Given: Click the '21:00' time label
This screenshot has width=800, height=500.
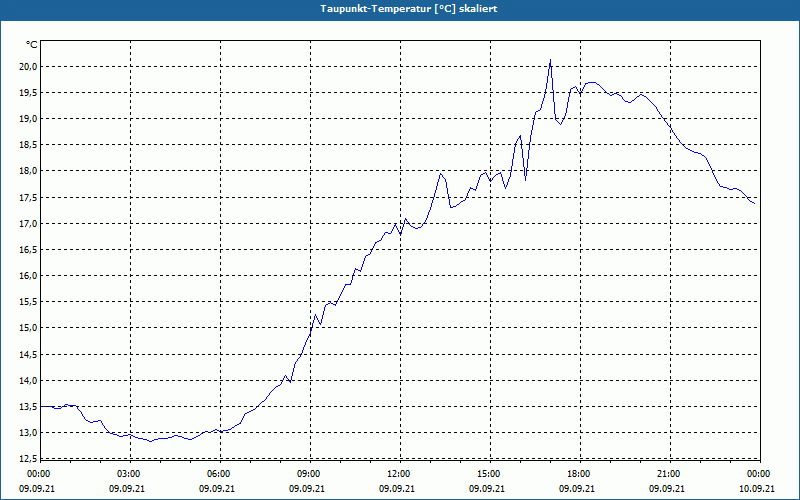Looking at the screenshot, I should (x=669, y=474).
